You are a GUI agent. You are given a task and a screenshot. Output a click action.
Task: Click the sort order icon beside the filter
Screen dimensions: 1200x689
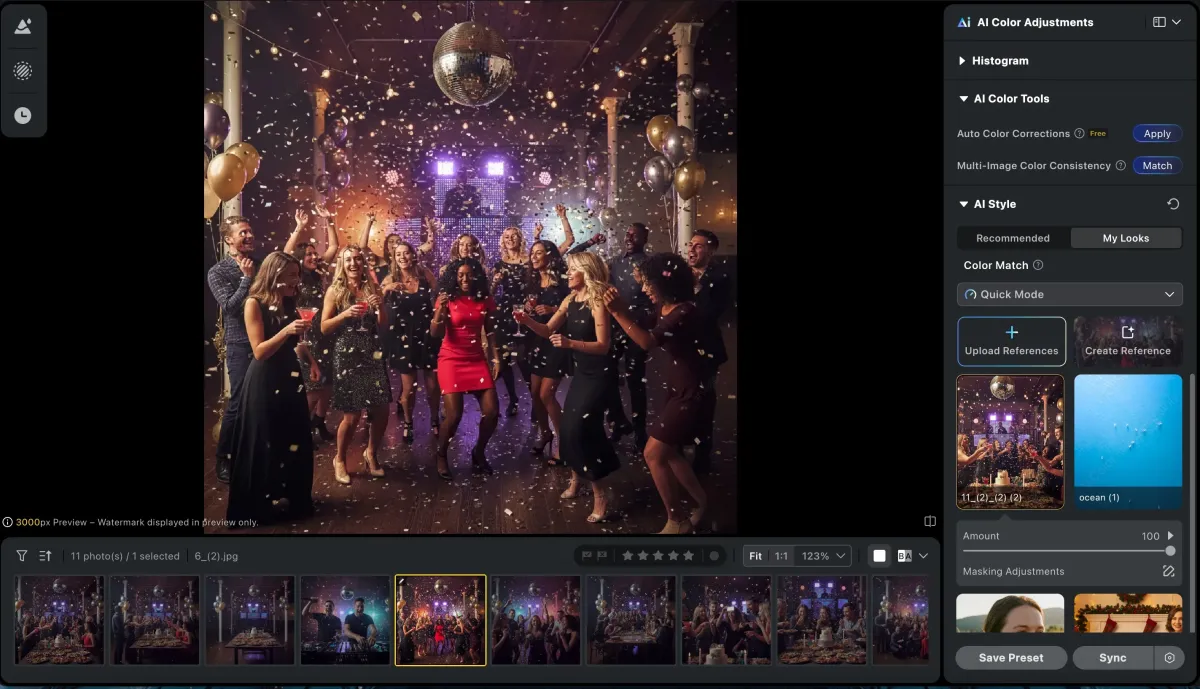pos(45,556)
